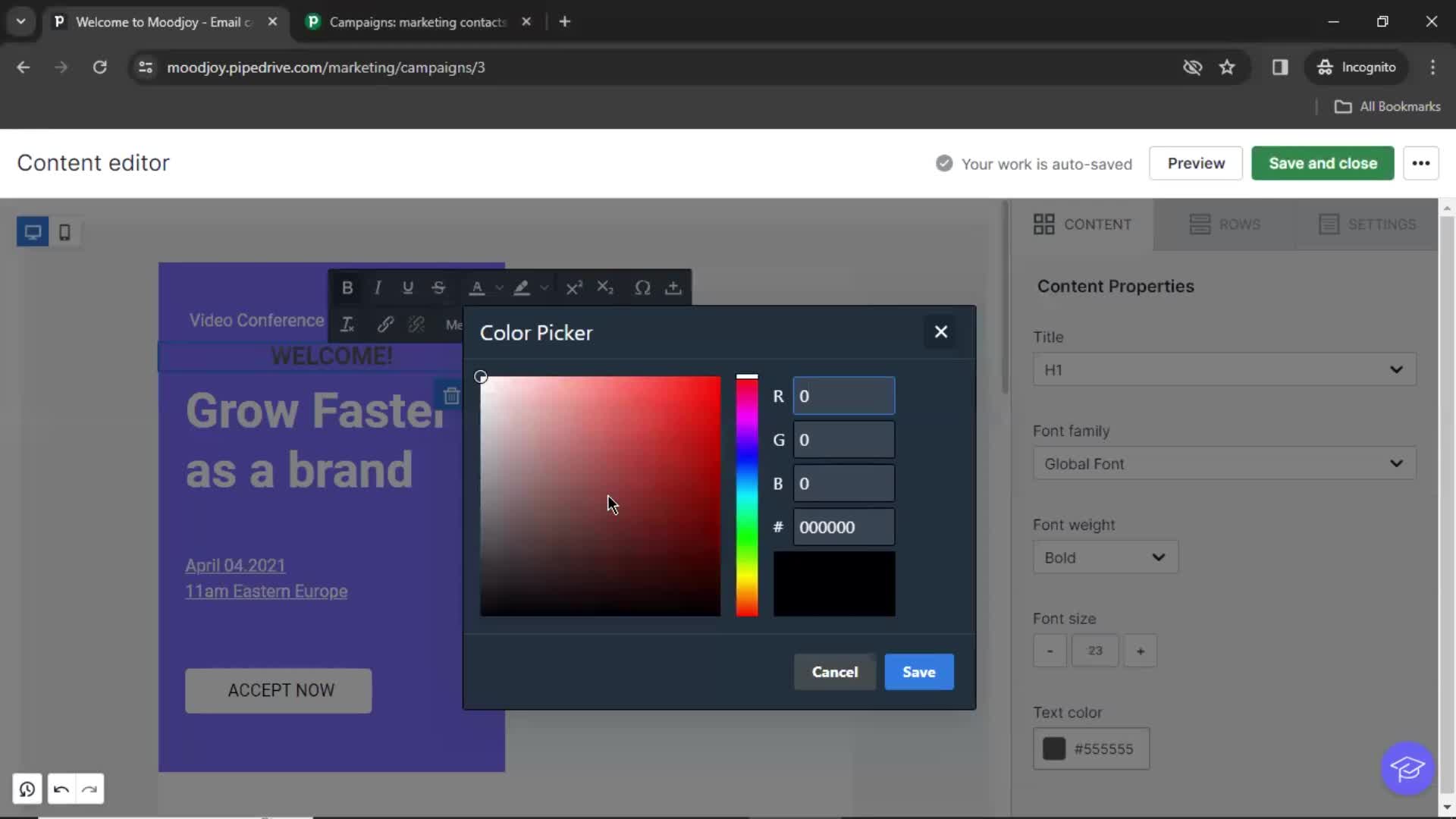Increase font size with plus
Viewport: 1456px width, 819px height.
tap(1140, 651)
